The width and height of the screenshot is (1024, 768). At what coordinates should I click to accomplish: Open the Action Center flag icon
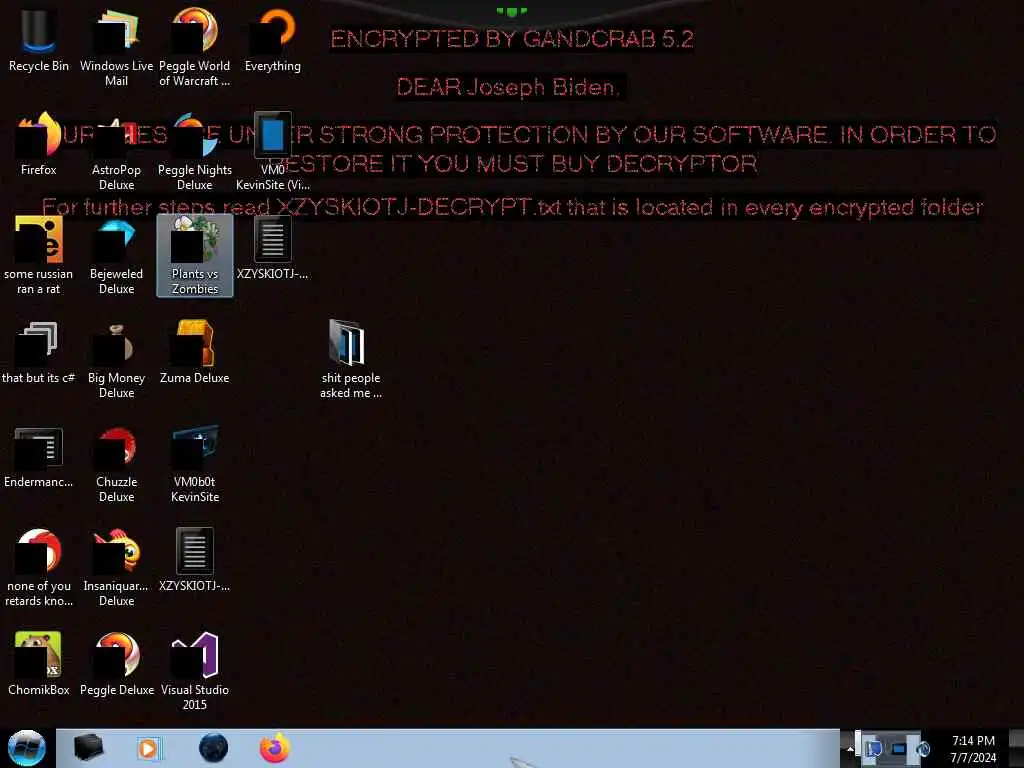tap(874, 749)
